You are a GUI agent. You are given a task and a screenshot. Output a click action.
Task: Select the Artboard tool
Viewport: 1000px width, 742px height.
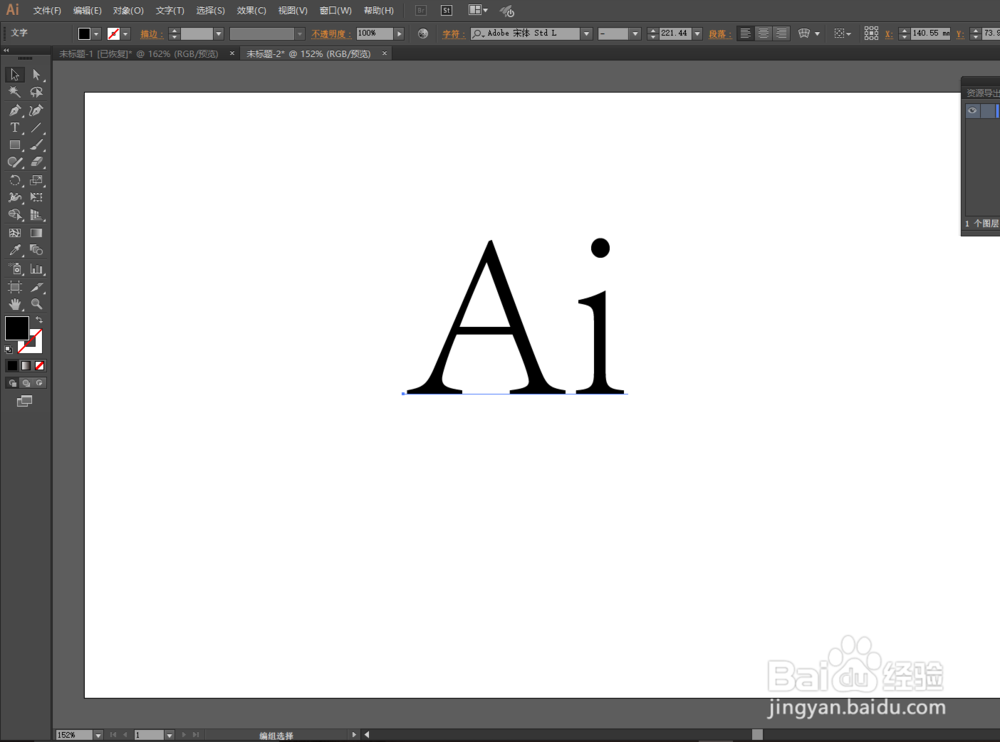15,287
